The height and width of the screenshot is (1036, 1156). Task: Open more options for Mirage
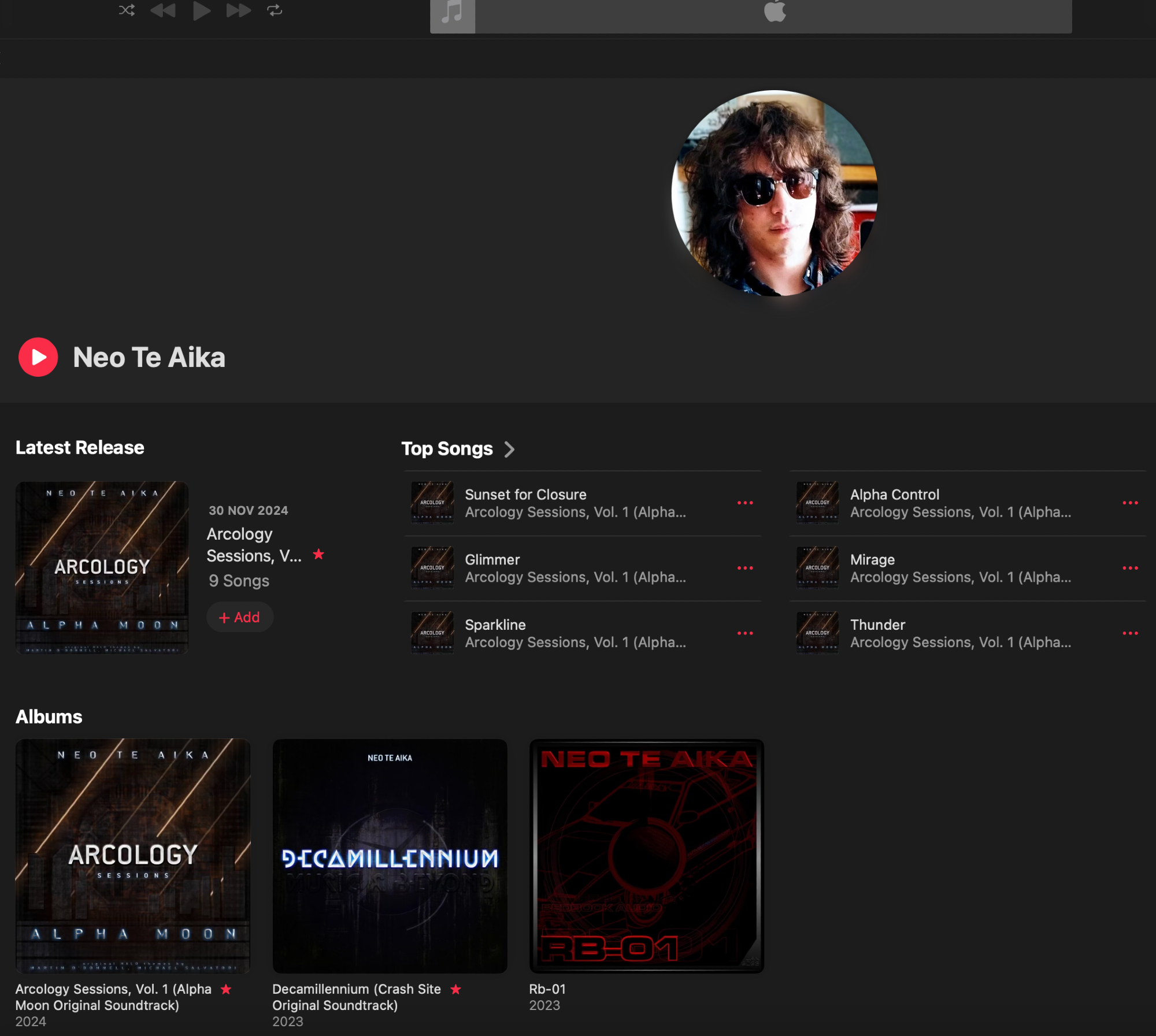click(x=1130, y=568)
